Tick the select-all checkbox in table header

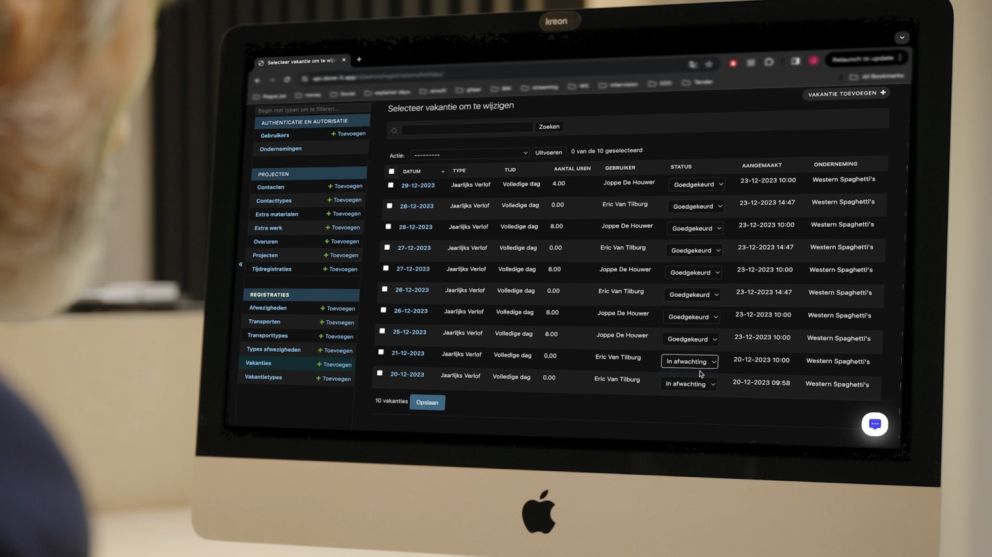(x=391, y=171)
